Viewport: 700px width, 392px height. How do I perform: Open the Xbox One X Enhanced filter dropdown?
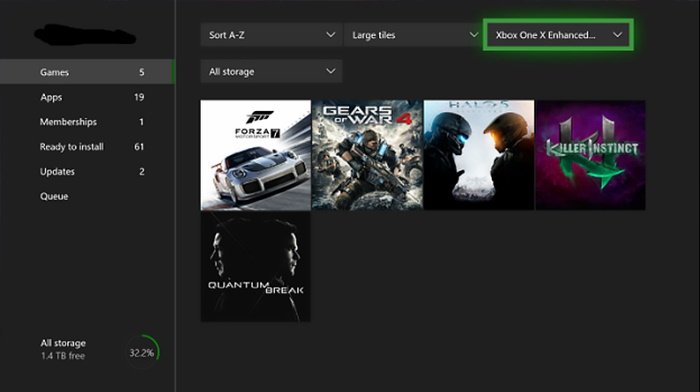(x=558, y=35)
